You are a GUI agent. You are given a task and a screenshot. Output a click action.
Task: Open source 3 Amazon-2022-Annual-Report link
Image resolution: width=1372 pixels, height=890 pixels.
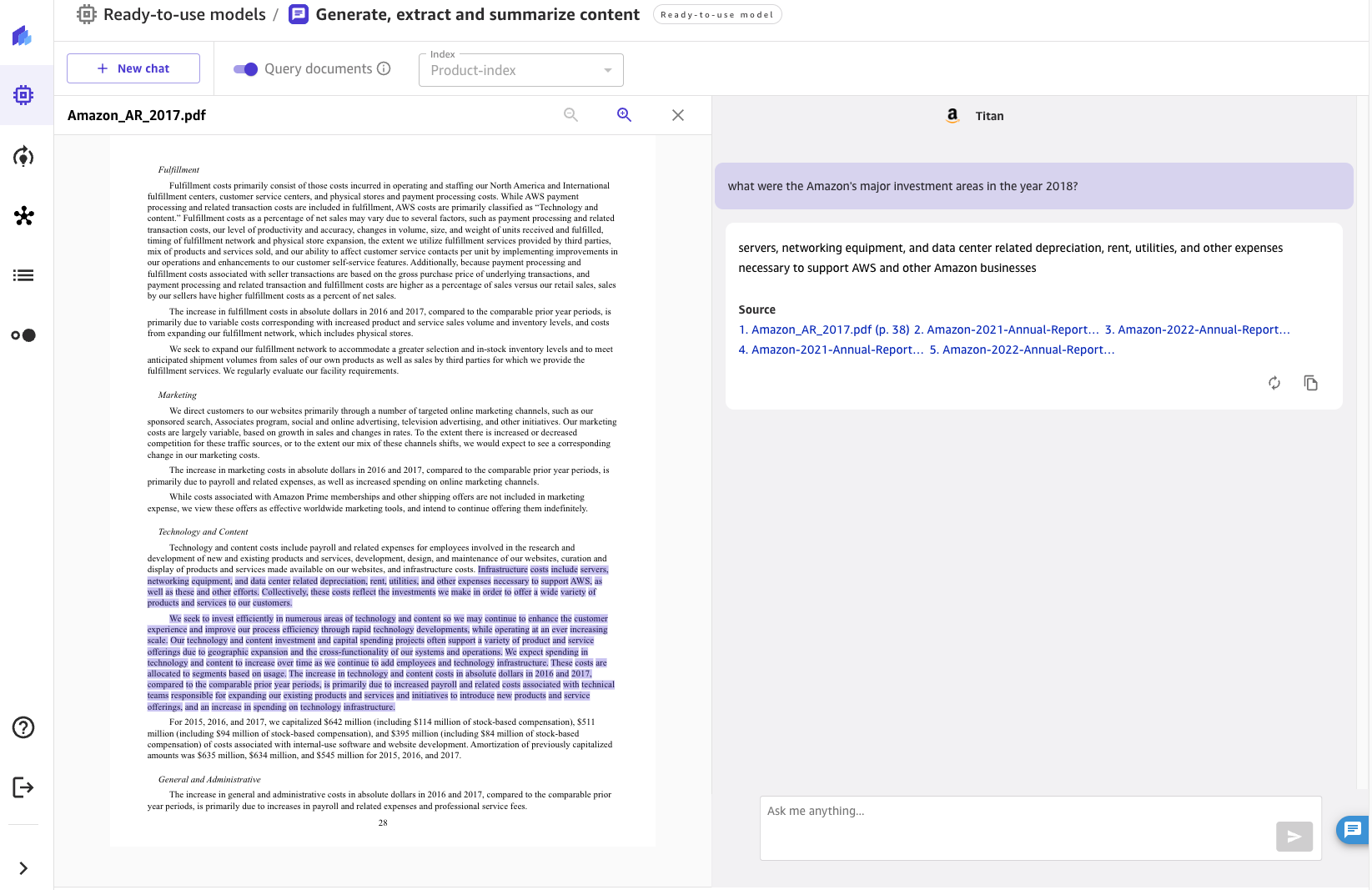coord(1198,329)
